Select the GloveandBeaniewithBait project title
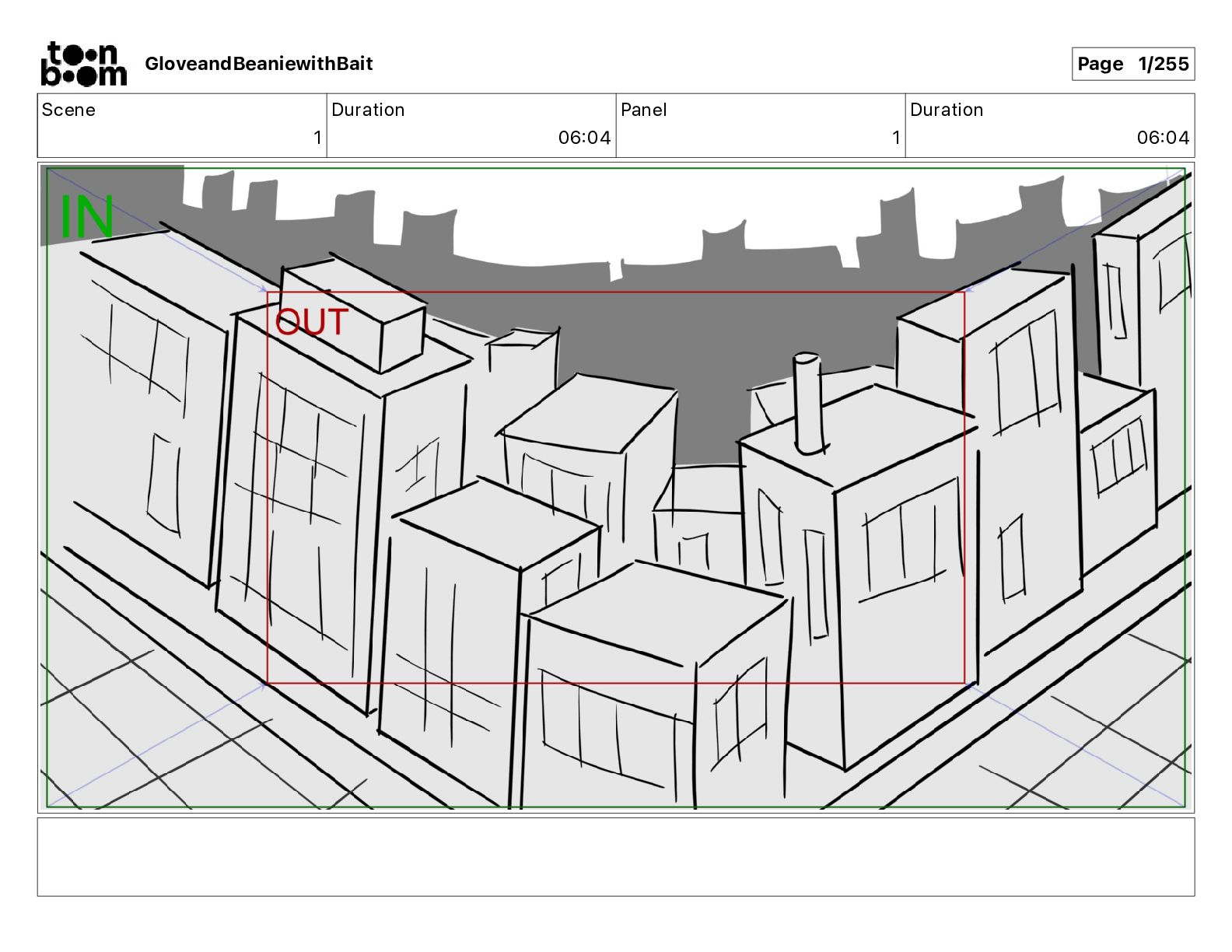Screen dimensions: 1232x952 (259, 64)
